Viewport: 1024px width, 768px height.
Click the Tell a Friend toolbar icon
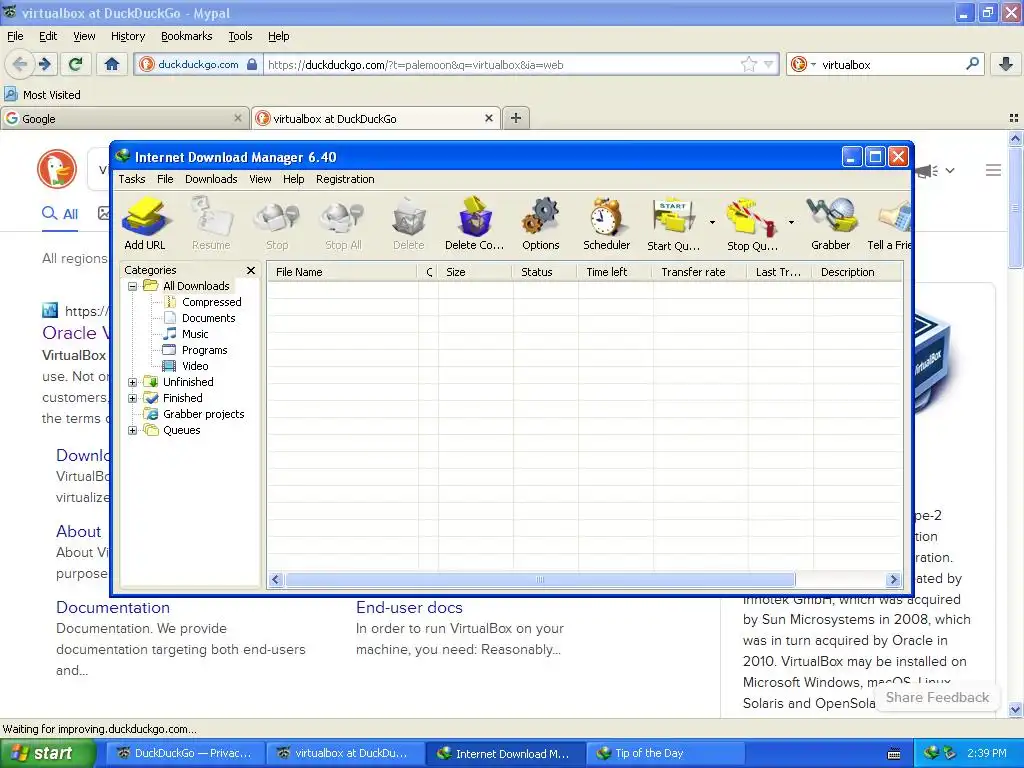[889, 223]
